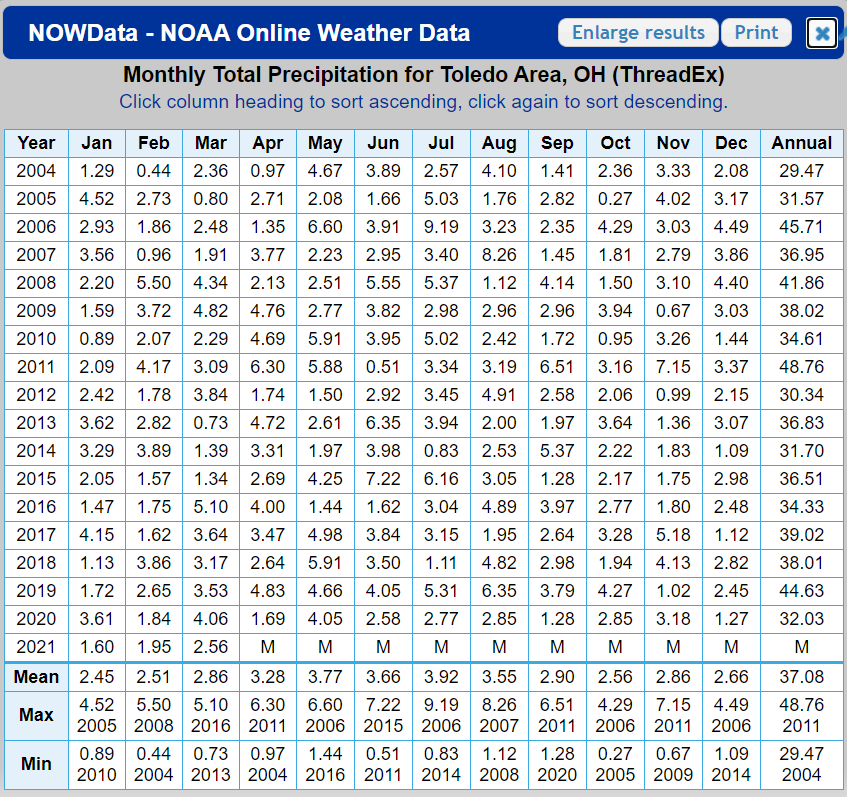The height and width of the screenshot is (797, 847).
Task: Click the sorting instruction text below title
Action: coord(424,102)
